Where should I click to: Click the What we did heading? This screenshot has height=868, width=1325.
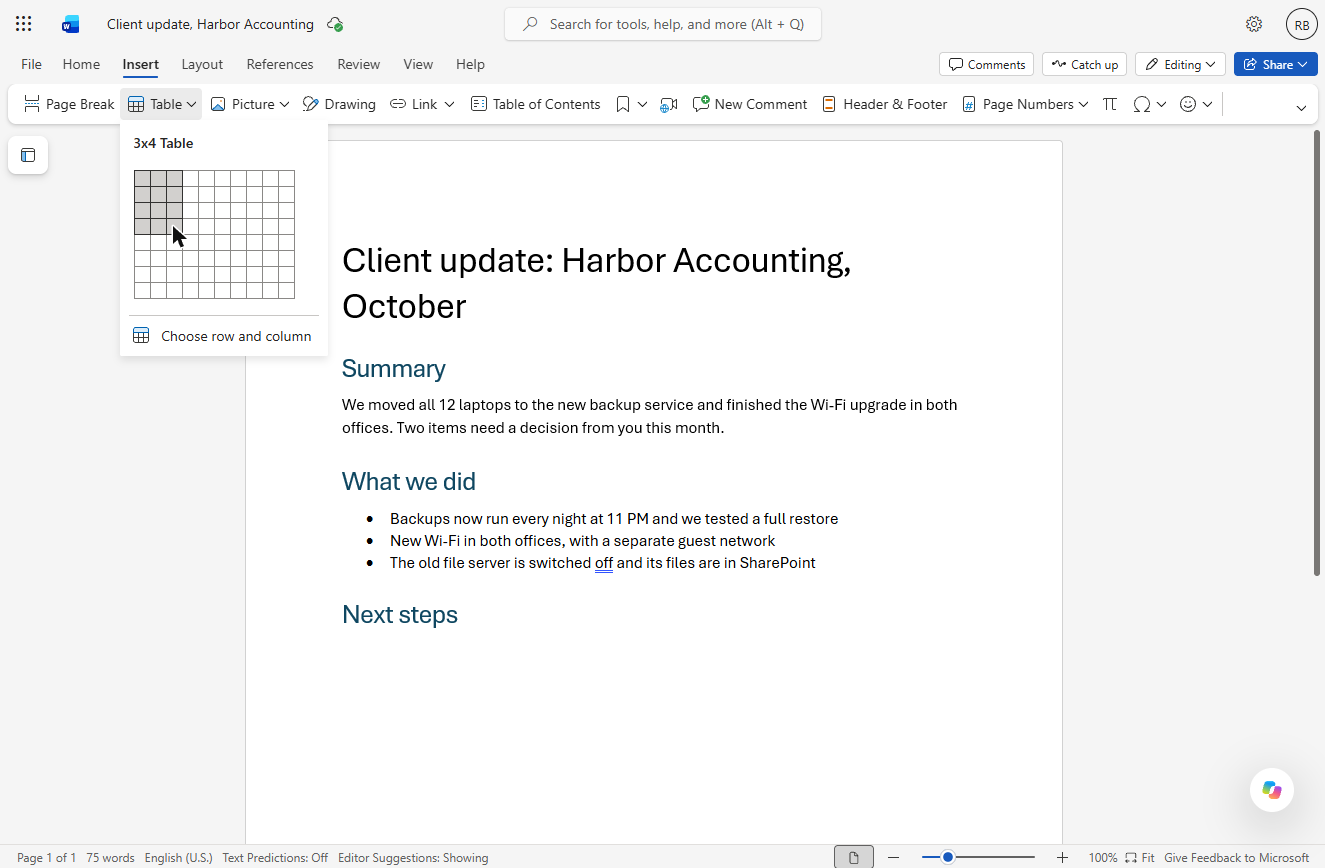pos(409,481)
